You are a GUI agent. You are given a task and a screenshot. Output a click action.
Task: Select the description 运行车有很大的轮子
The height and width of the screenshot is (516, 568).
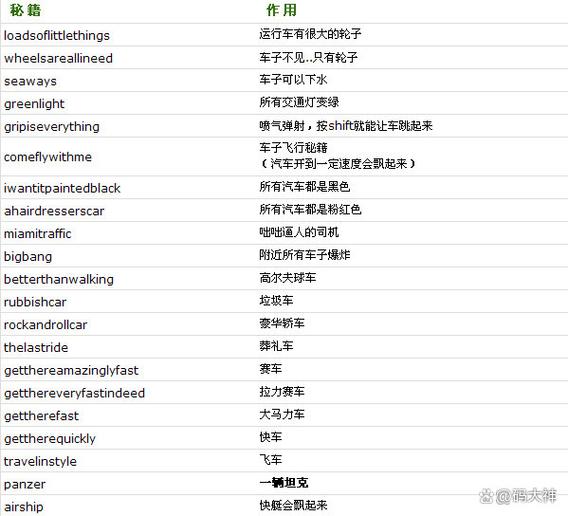point(310,34)
